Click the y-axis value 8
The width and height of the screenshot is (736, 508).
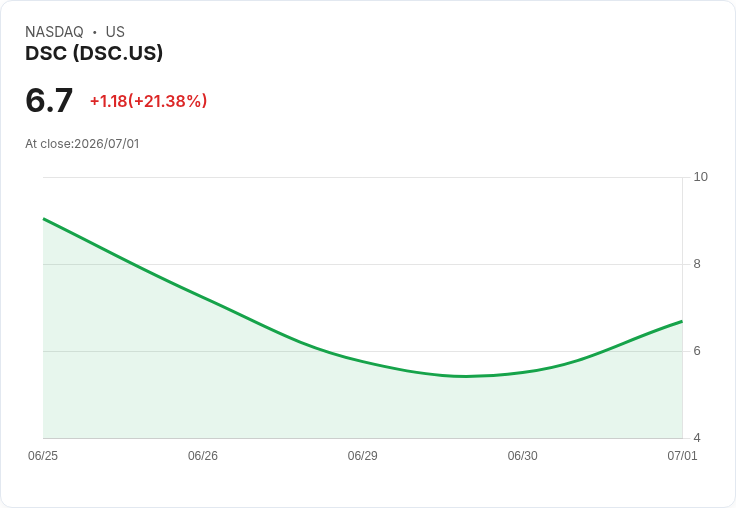(x=697, y=264)
